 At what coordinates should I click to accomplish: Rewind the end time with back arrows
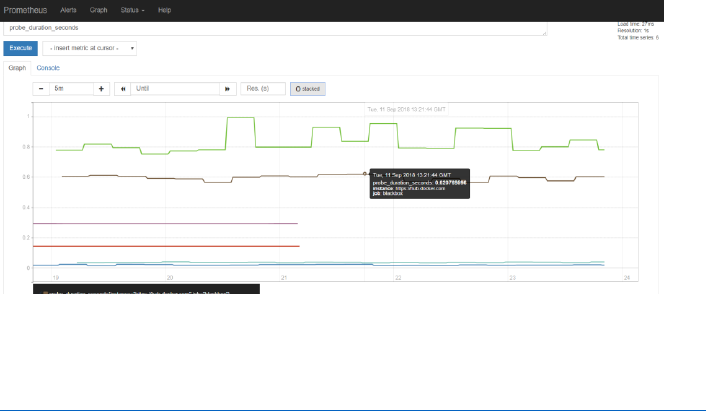click(x=122, y=89)
